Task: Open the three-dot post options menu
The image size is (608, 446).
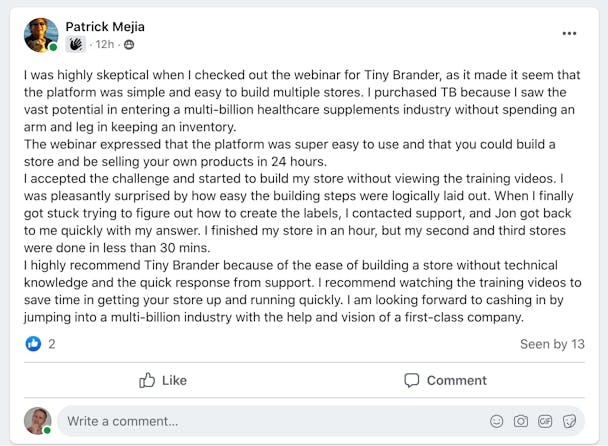Action: tap(569, 33)
